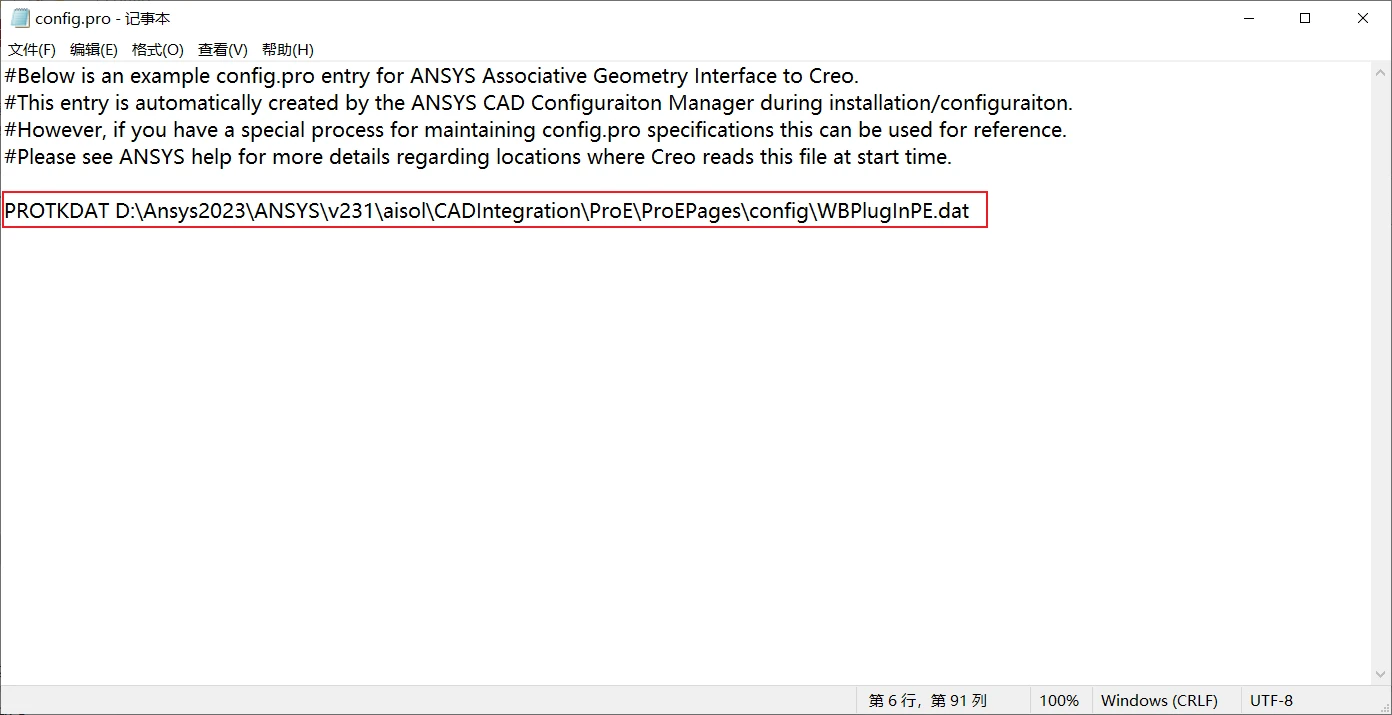The width and height of the screenshot is (1392, 715).
Task: Open the 查看(V) menu
Action: [223, 50]
